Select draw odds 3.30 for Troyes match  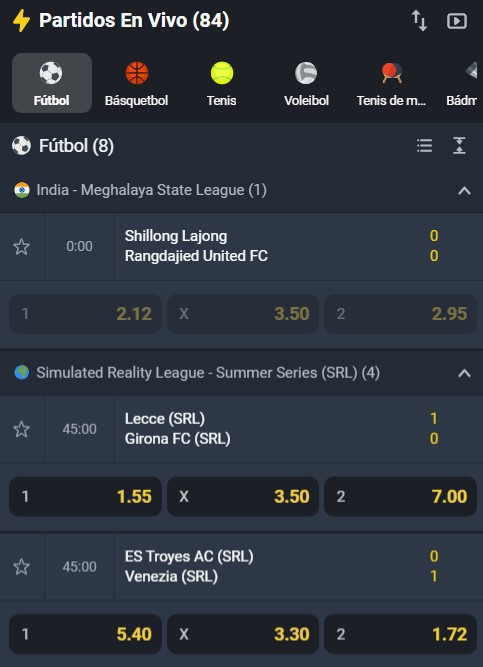click(243, 634)
